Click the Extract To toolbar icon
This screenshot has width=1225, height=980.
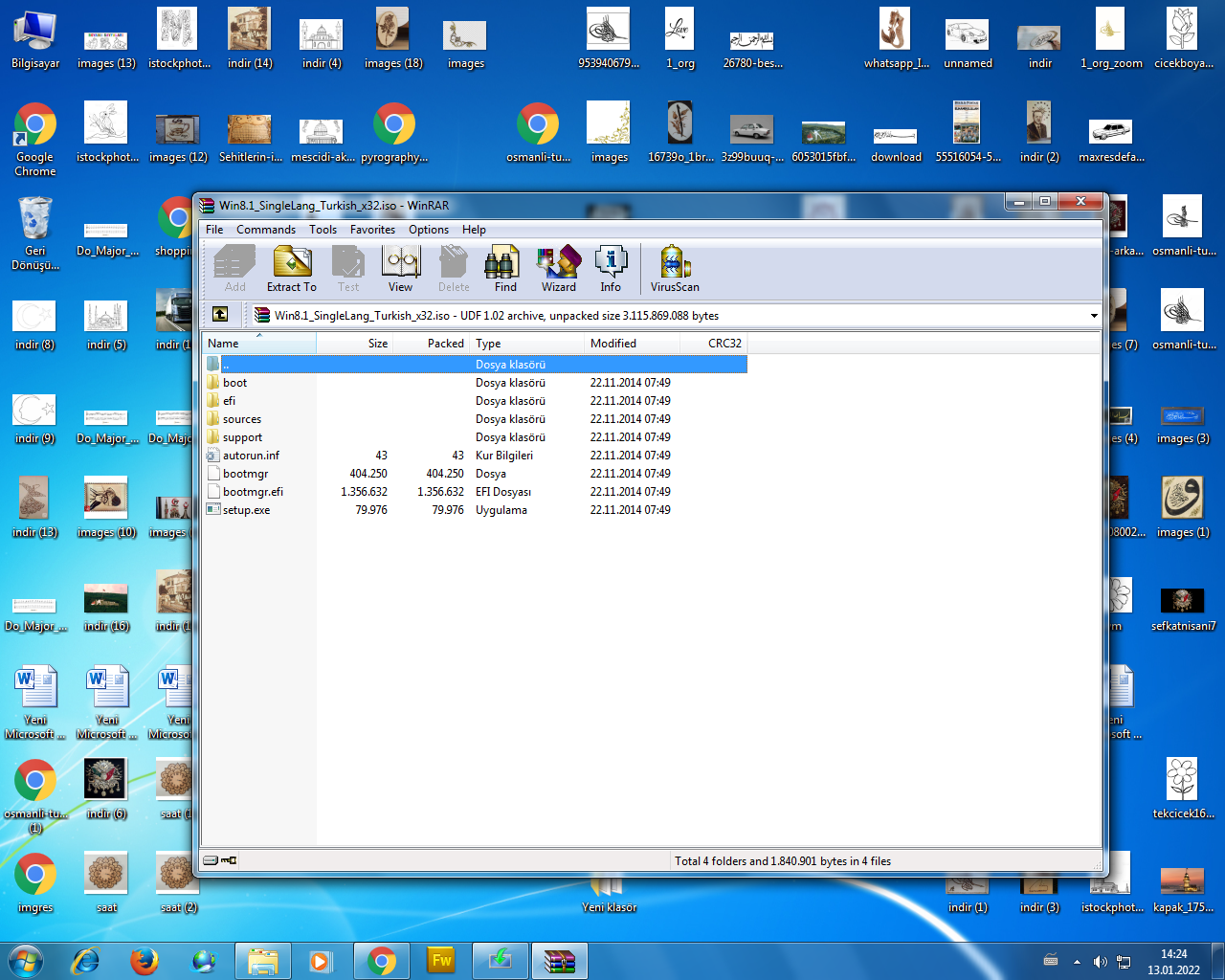point(292,269)
